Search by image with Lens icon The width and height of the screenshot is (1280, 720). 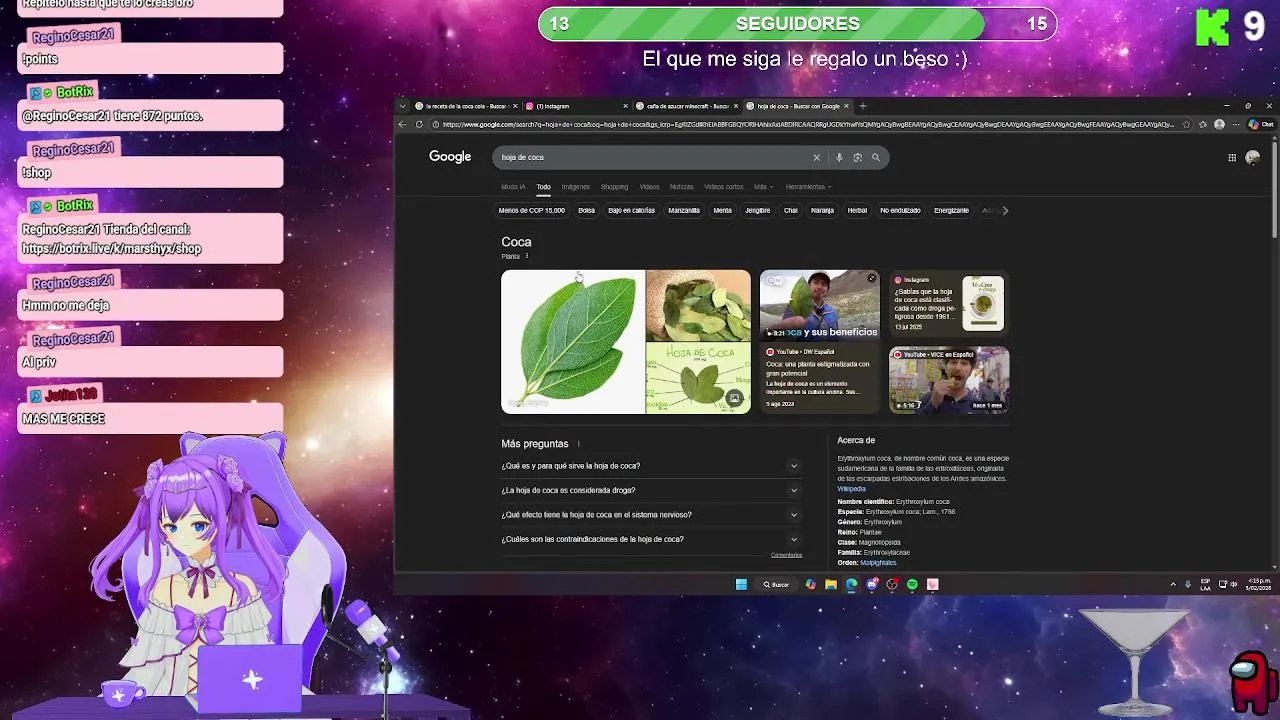[857, 157]
